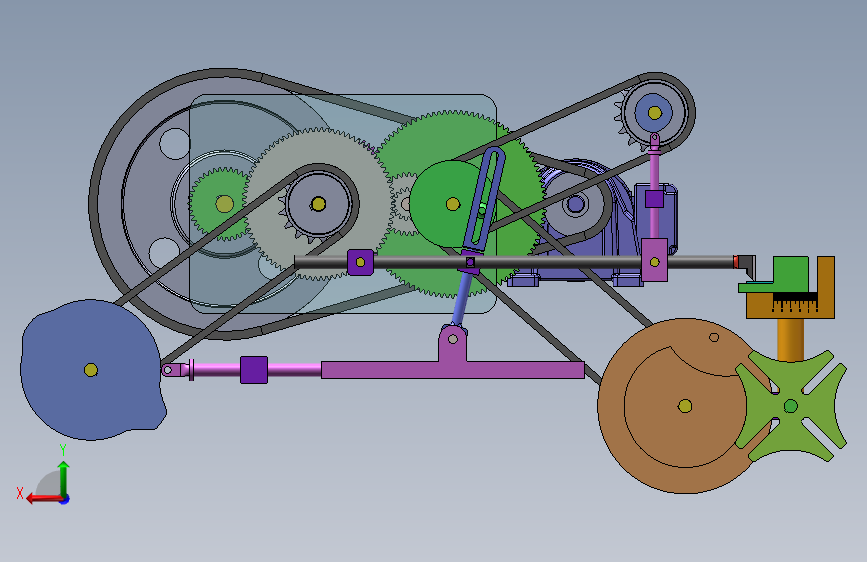Select magenta bracket joining bar and vertical rod
The width and height of the screenshot is (867, 562).
coord(655,260)
